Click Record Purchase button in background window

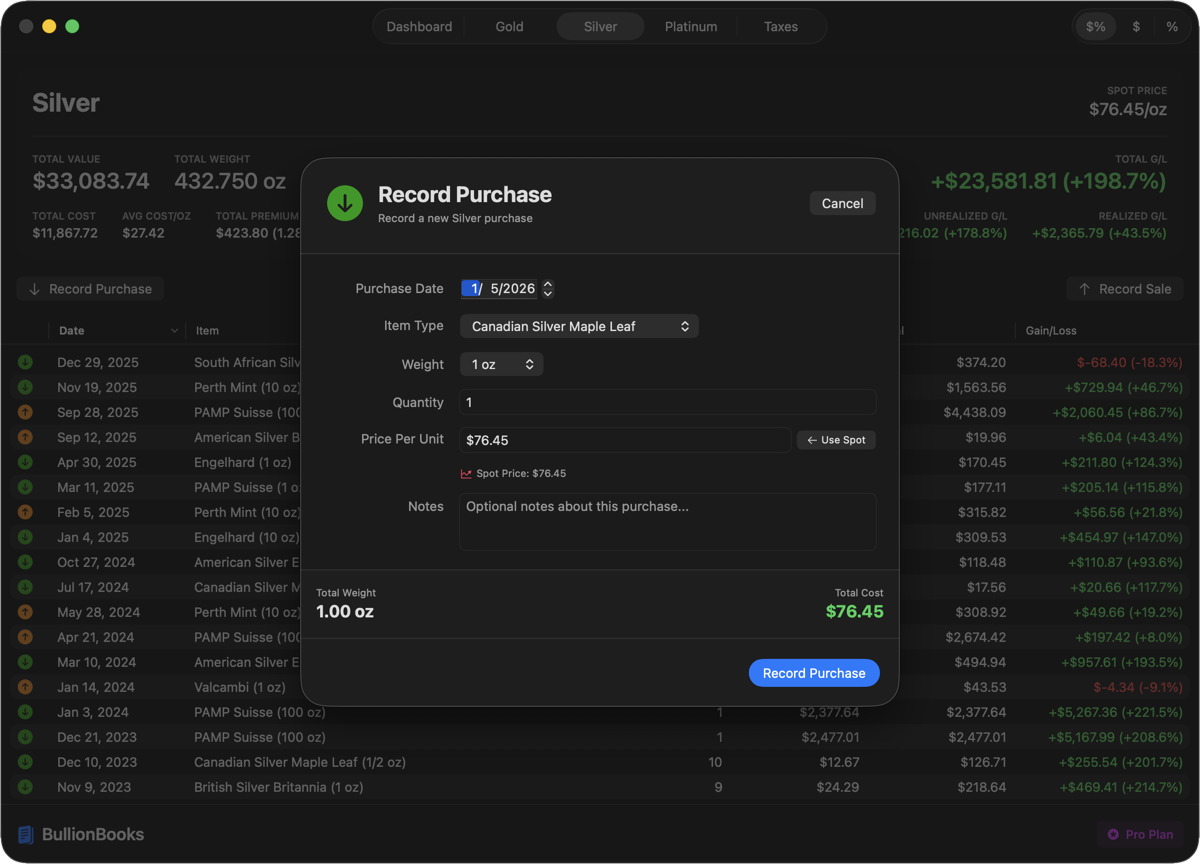pyautogui.click(x=91, y=289)
